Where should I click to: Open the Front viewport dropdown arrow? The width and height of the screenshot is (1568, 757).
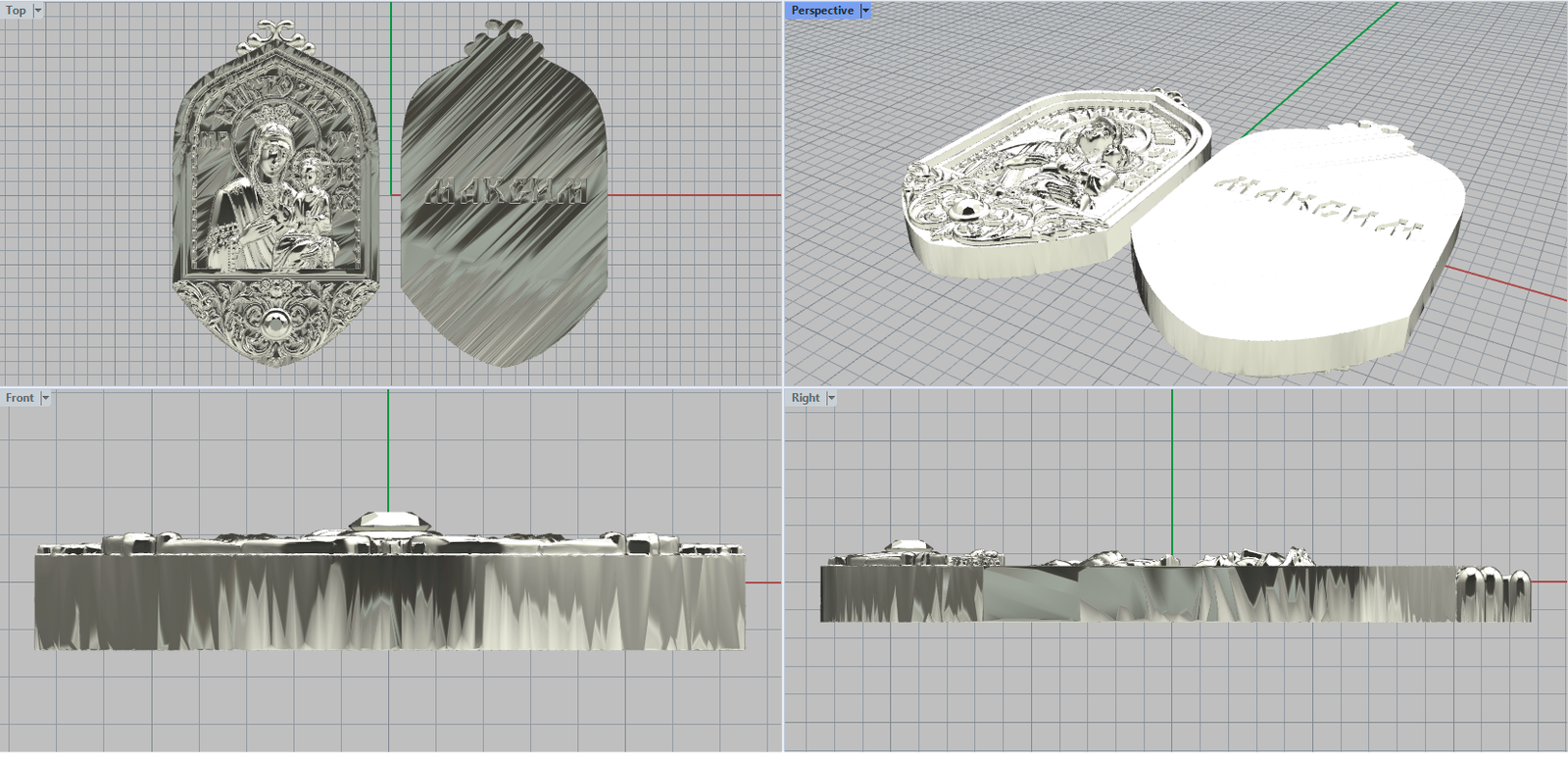click(45, 398)
